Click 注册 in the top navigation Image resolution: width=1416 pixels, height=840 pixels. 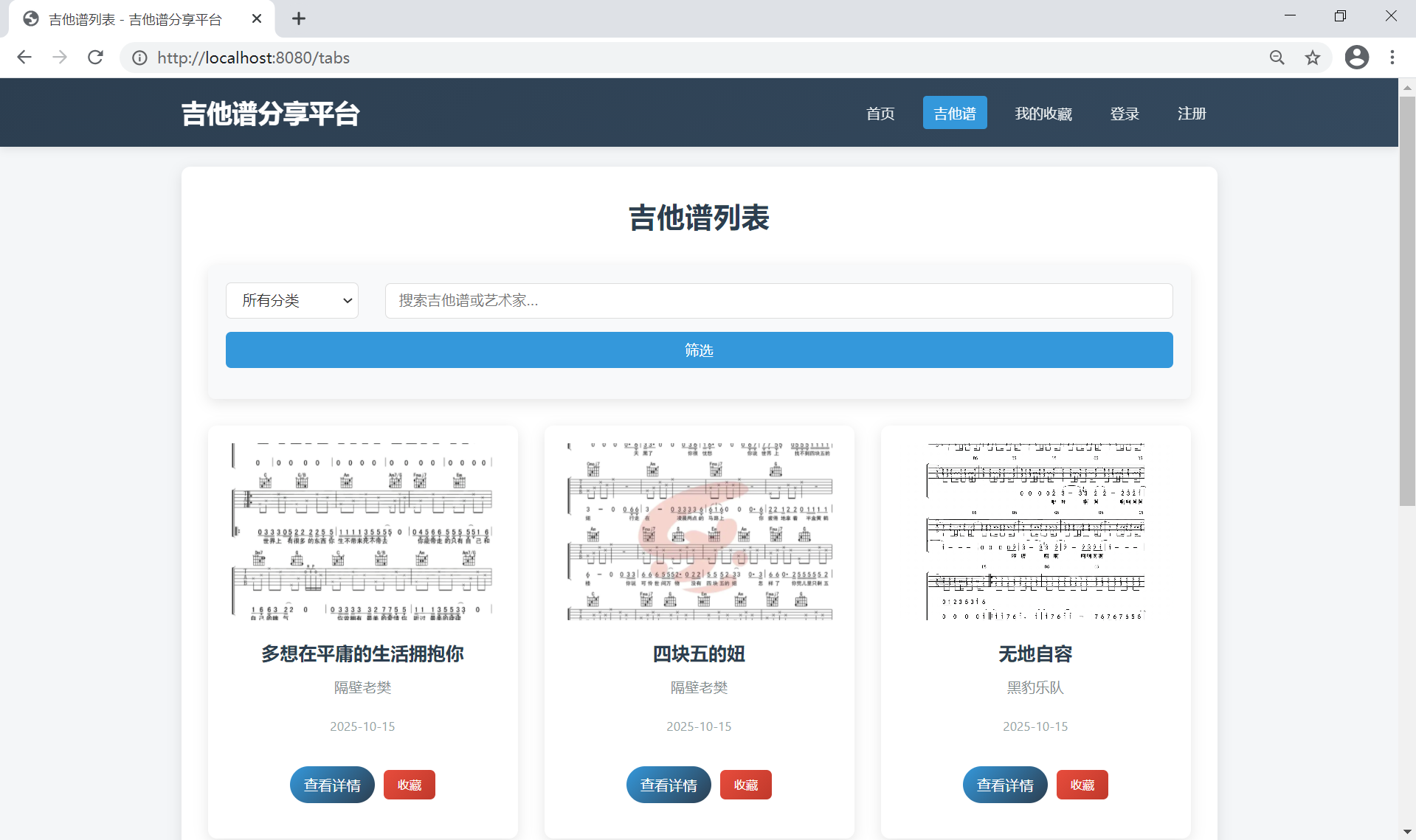coord(1191,114)
